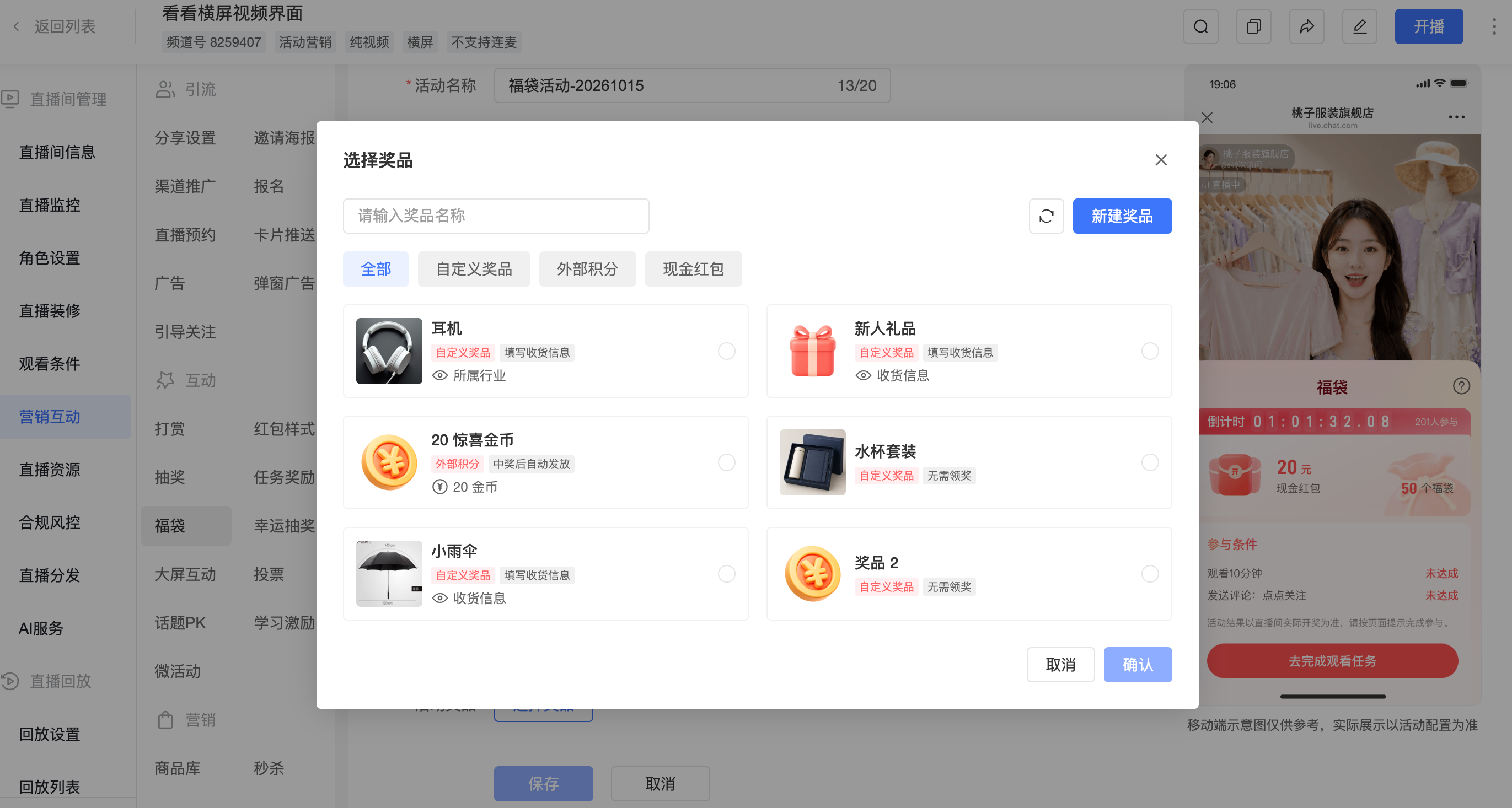Image resolution: width=1512 pixels, height=808 pixels.
Task: Select the 20 惊喜金币 radio button
Action: 726,462
